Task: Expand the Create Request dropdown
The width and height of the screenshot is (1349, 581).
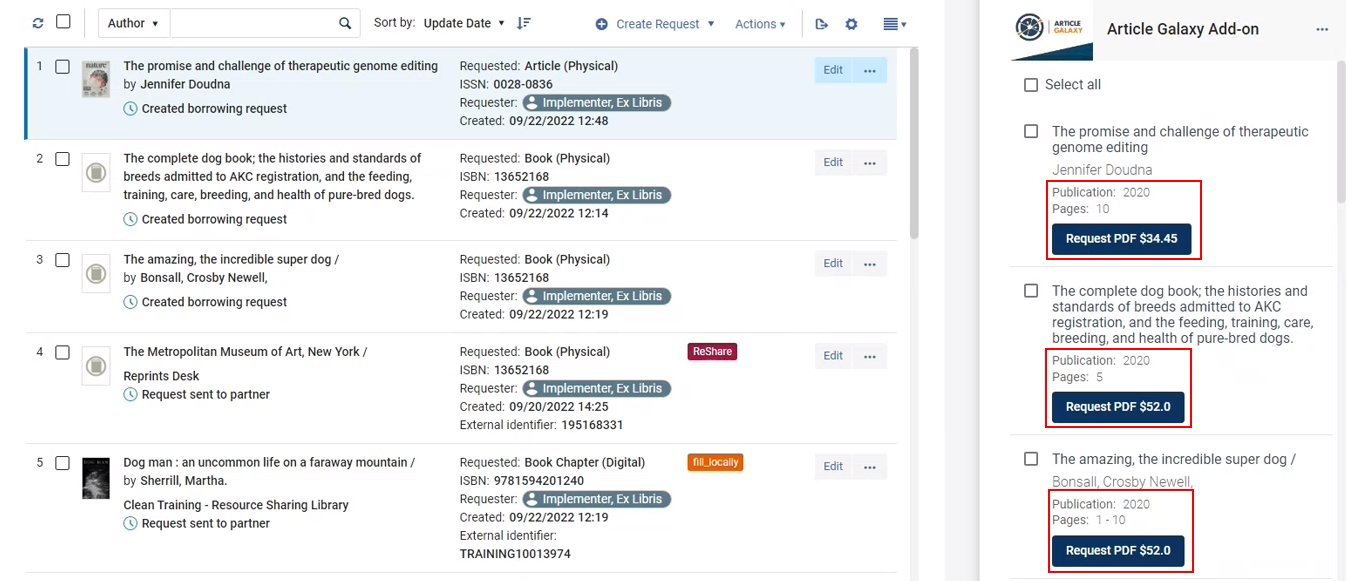Action: 655,24
